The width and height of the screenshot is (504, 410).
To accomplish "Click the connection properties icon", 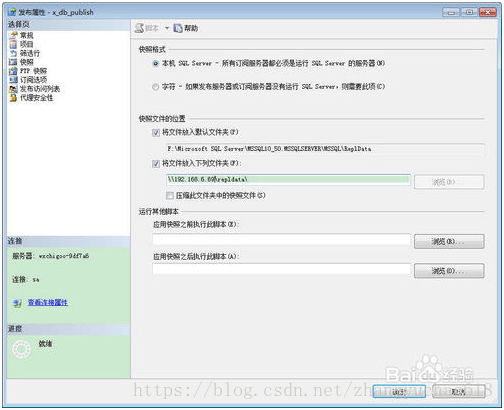I will click(17, 303).
